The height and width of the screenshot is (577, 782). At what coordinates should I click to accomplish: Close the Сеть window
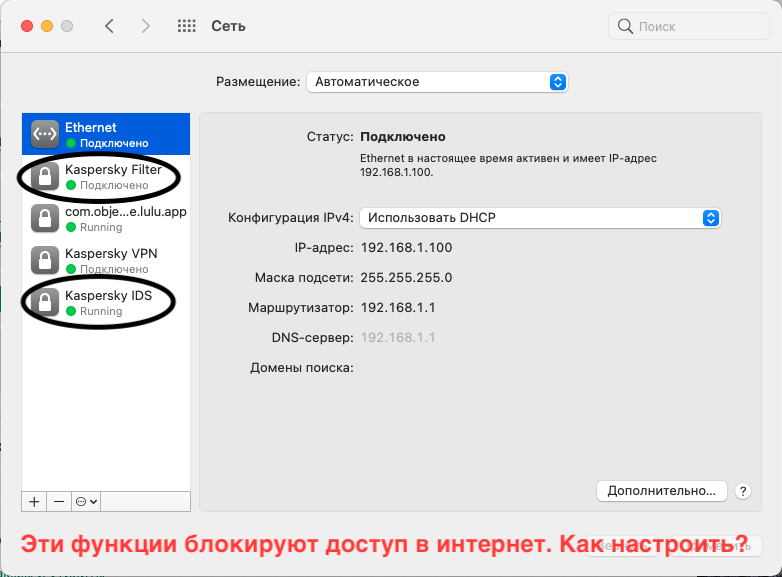click(27, 26)
